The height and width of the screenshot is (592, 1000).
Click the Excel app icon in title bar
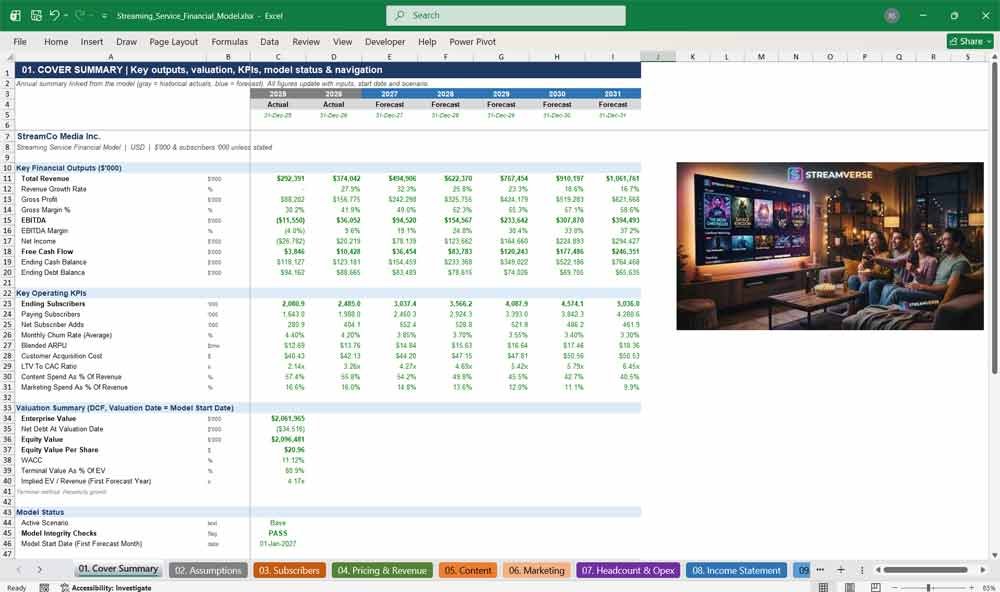pyautogui.click(x=15, y=15)
